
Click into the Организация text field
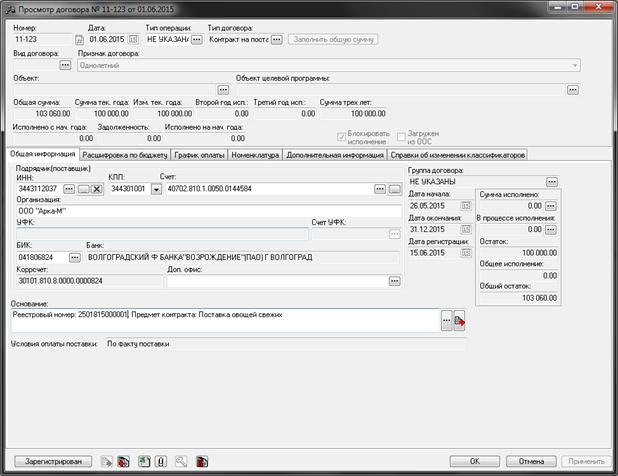point(200,211)
